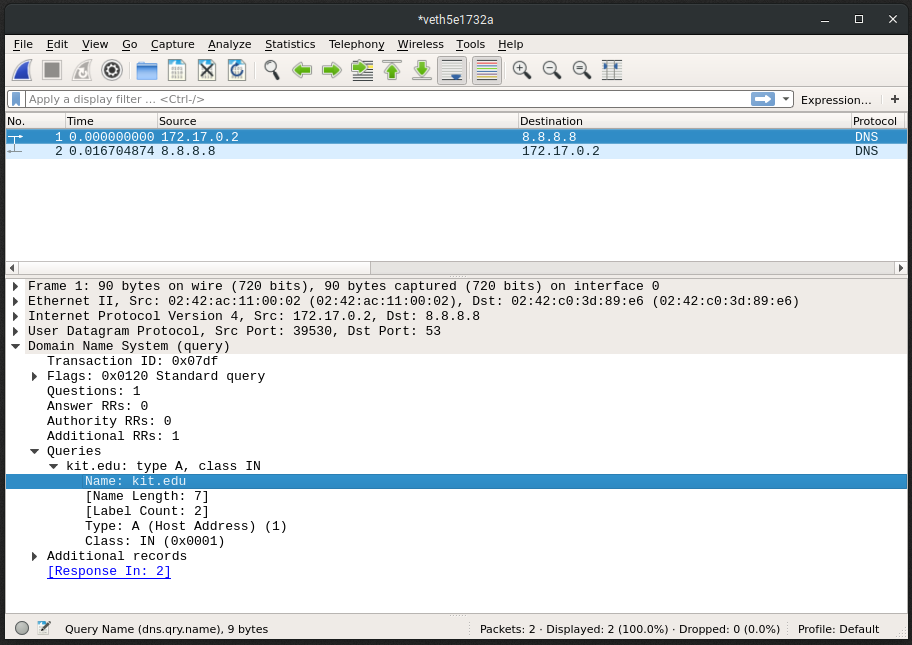
Task: Collapse the Queries subtree
Action: coord(35,451)
